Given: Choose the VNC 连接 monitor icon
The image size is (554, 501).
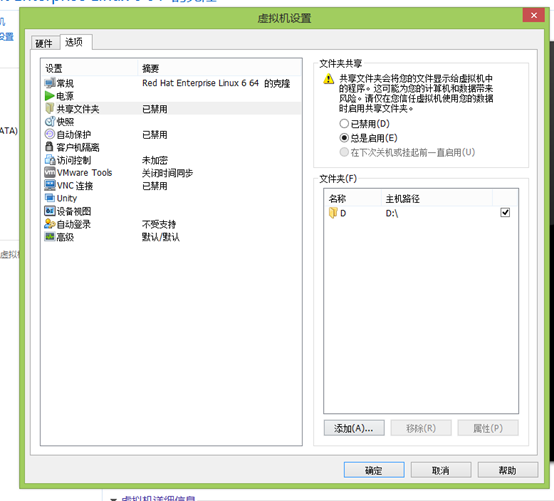Looking at the screenshot, I should pyautogui.click(x=50, y=185).
